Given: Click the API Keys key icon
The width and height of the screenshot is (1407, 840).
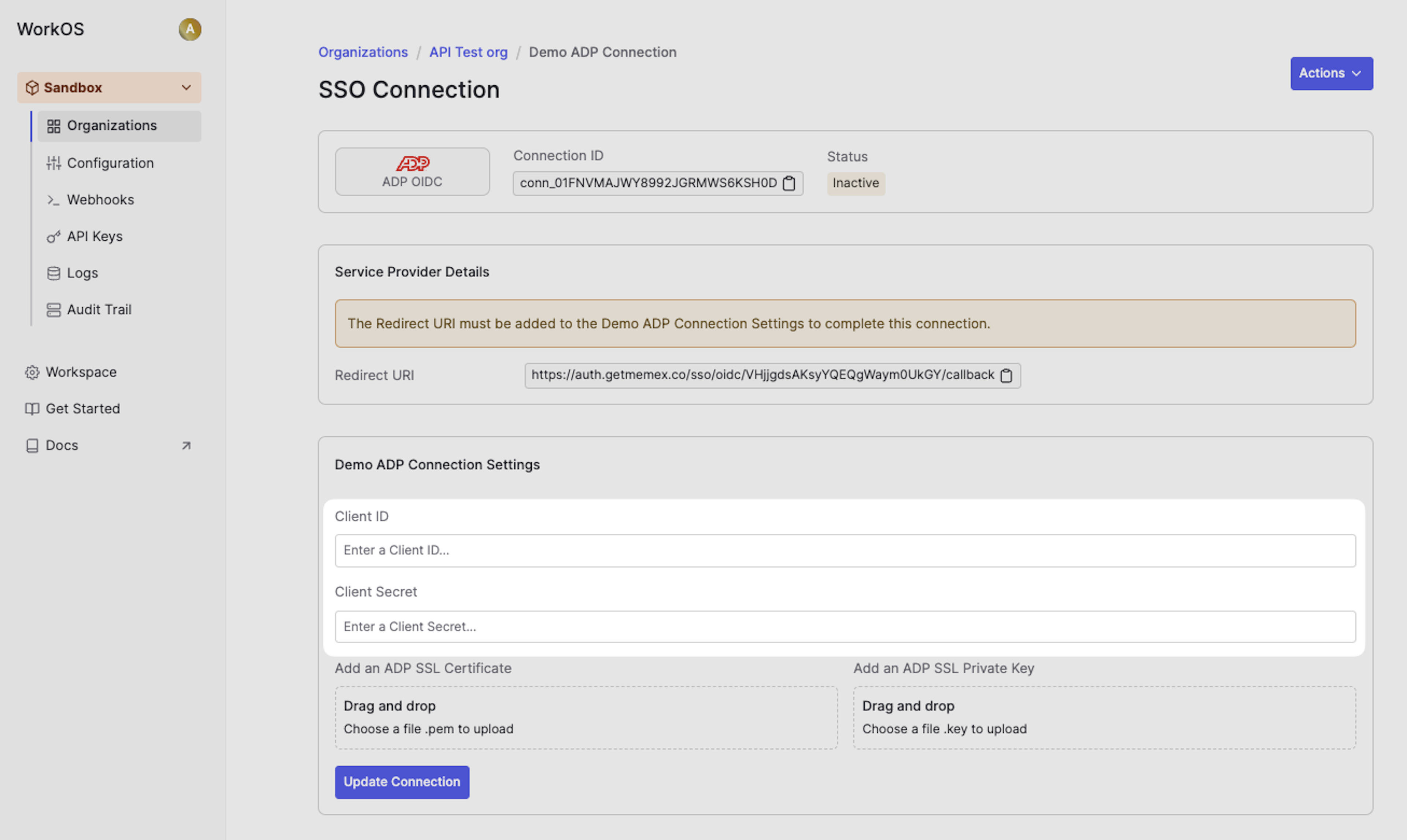Looking at the screenshot, I should (54, 237).
